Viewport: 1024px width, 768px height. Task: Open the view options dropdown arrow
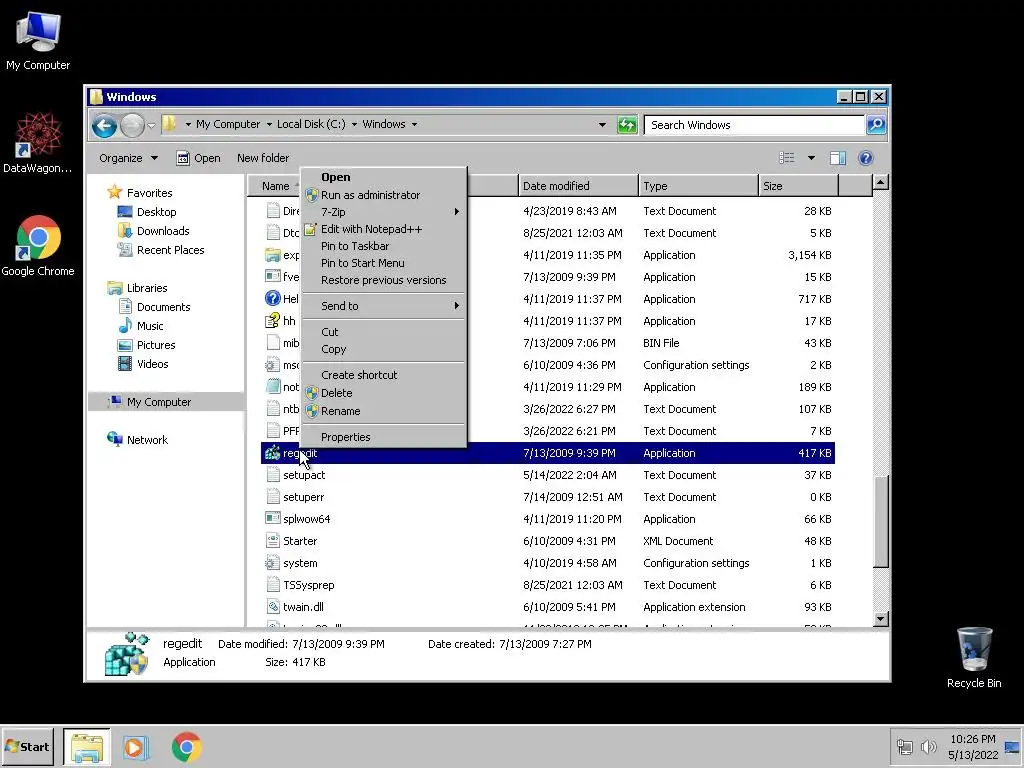tap(811, 158)
